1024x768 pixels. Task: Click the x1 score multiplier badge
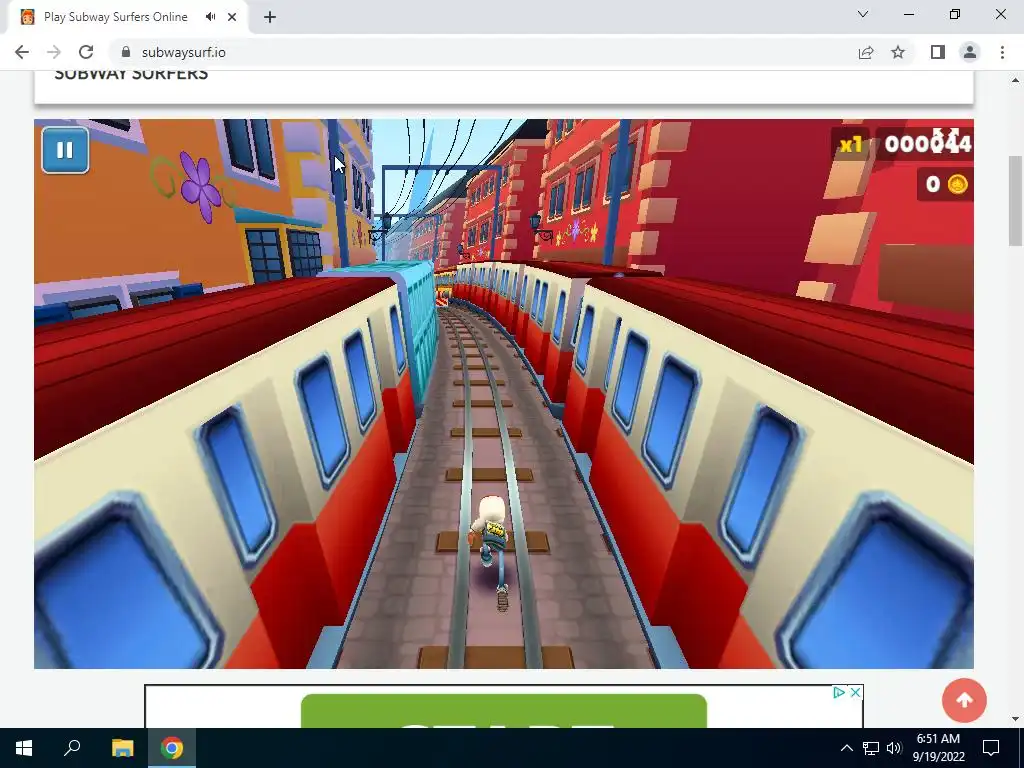[850, 144]
